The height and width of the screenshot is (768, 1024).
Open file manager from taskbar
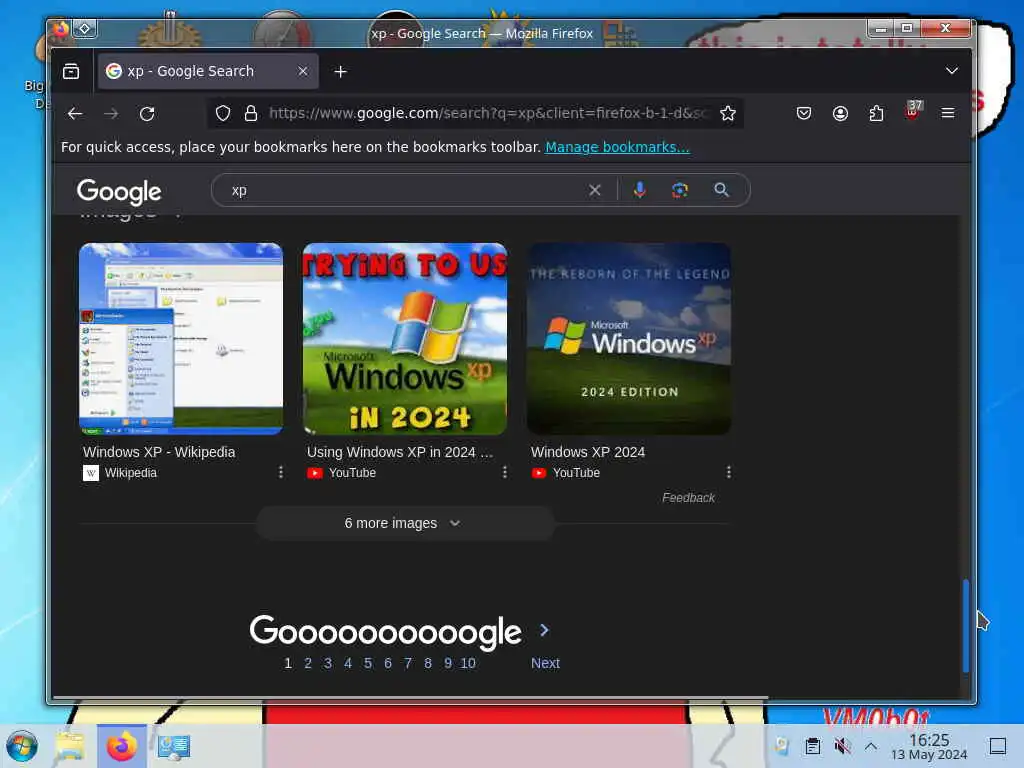click(70, 746)
